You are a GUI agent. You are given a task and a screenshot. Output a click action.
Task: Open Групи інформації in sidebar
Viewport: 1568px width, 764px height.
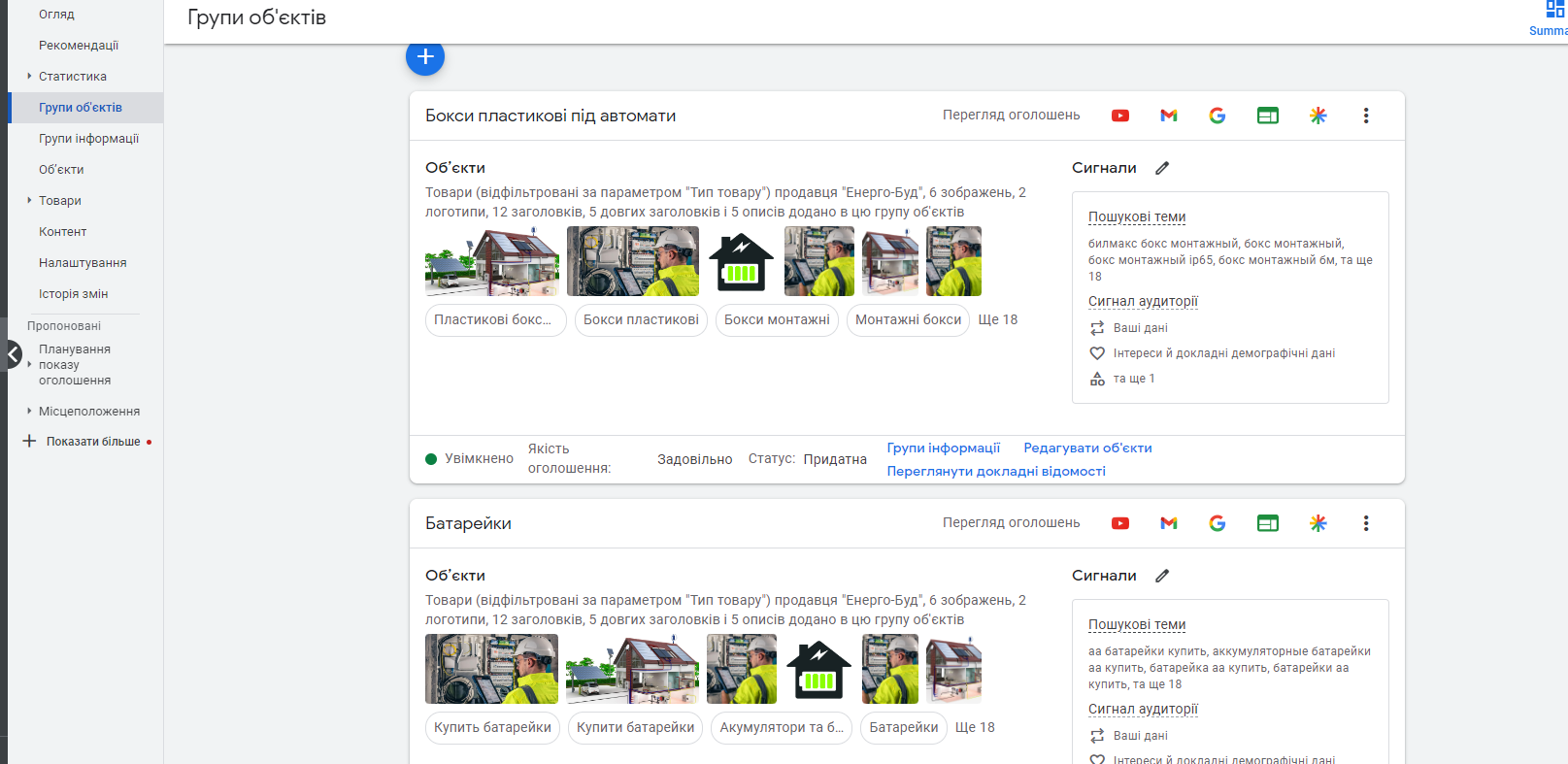[88, 139]
